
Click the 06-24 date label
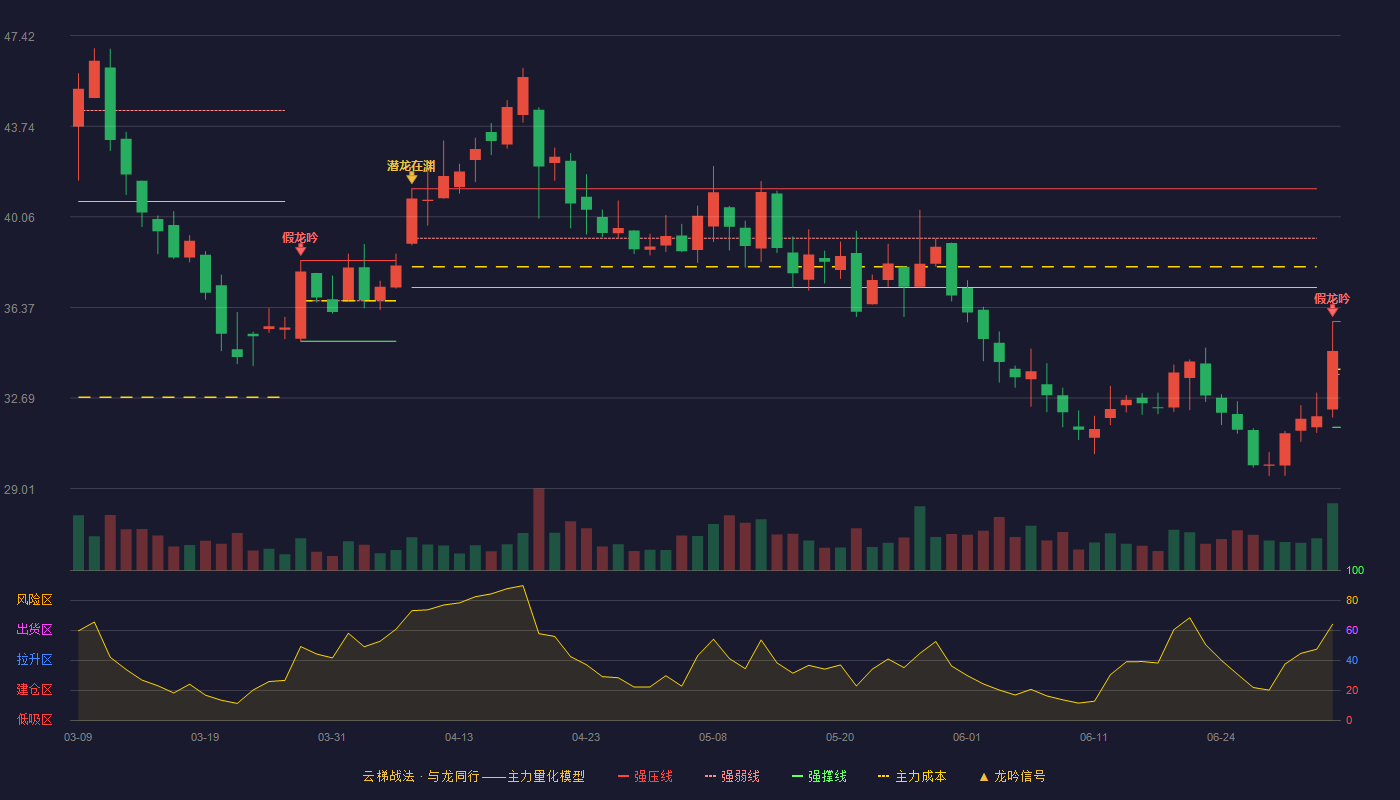1221,737
